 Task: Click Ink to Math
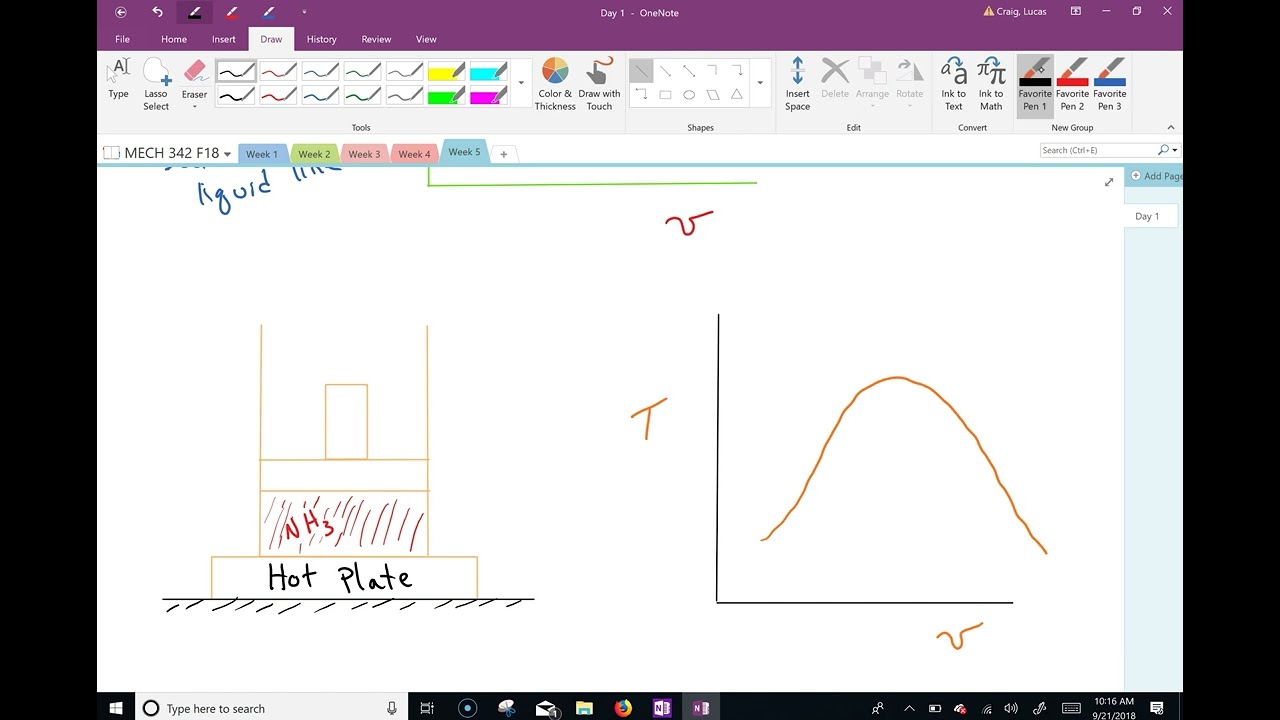pos(991,84)
